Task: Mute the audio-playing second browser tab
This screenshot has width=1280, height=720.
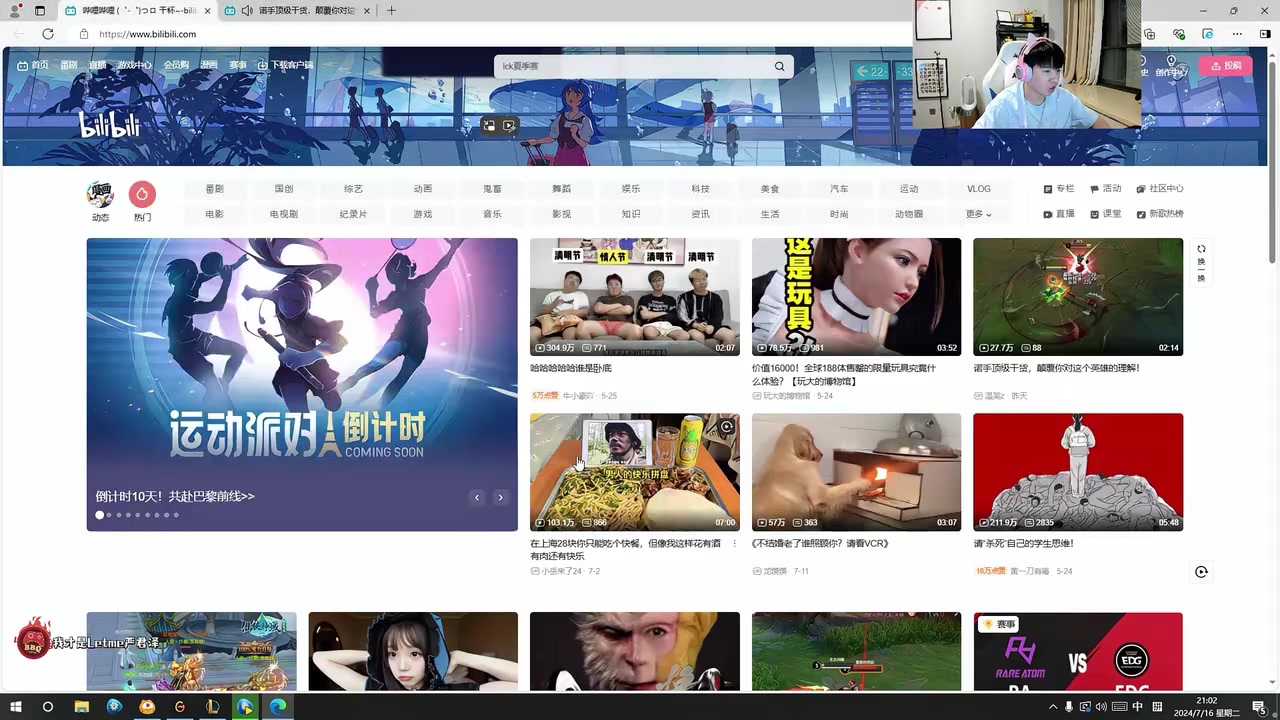Action: click(x=246, y=11)
